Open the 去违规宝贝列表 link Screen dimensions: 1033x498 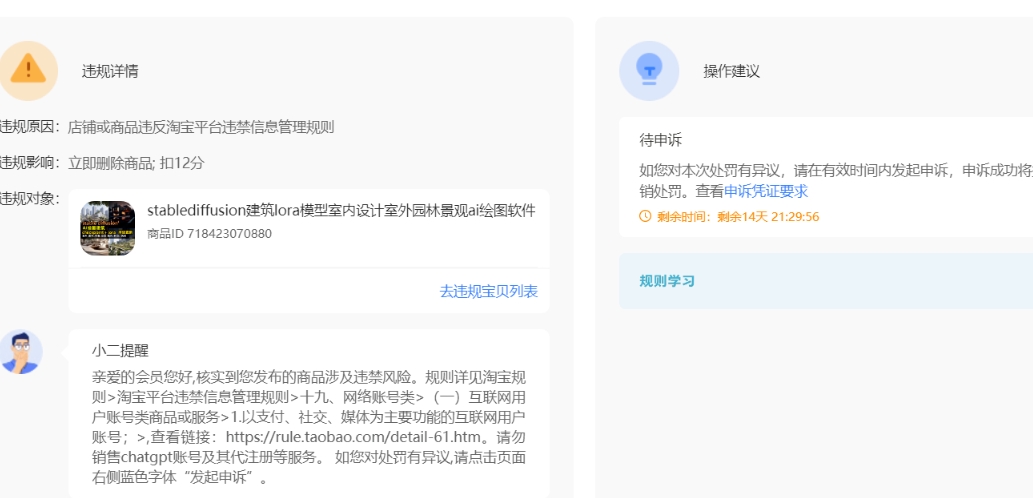click(x=488, y=291)
